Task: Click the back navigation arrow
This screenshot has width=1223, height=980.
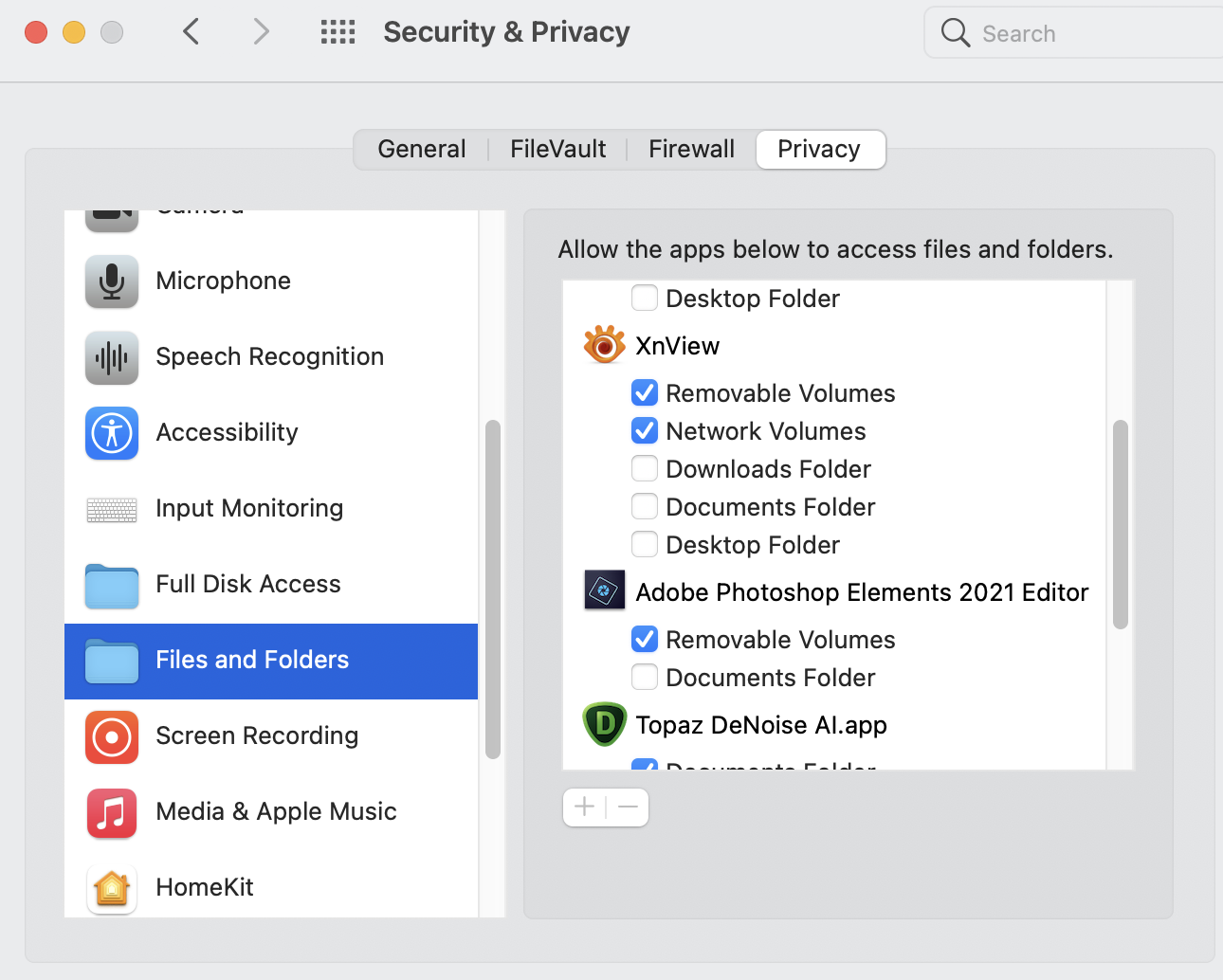Action: click(192, 32)
